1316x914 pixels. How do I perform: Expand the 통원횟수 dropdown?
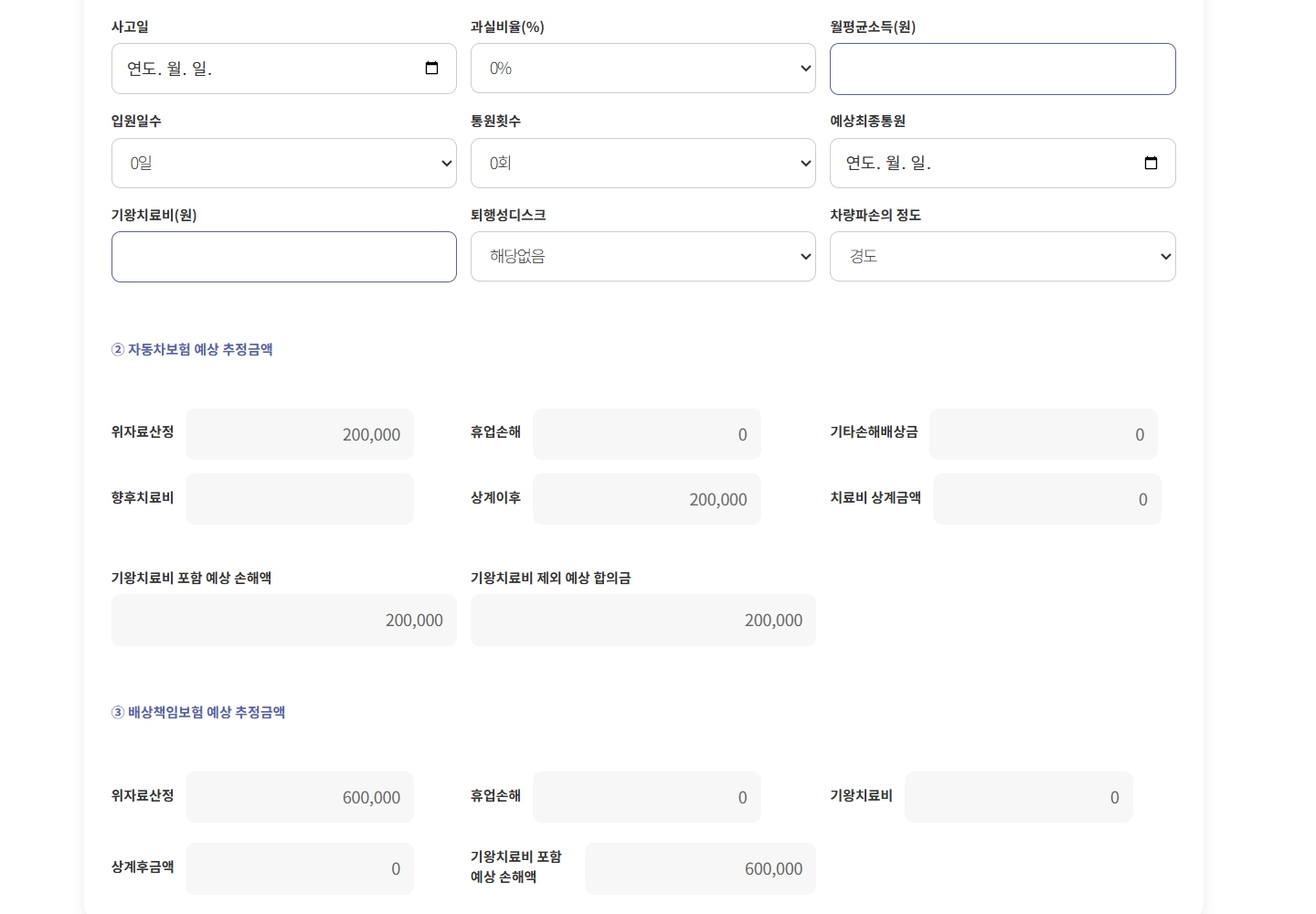pyautogui.click(x=643, y=163)
